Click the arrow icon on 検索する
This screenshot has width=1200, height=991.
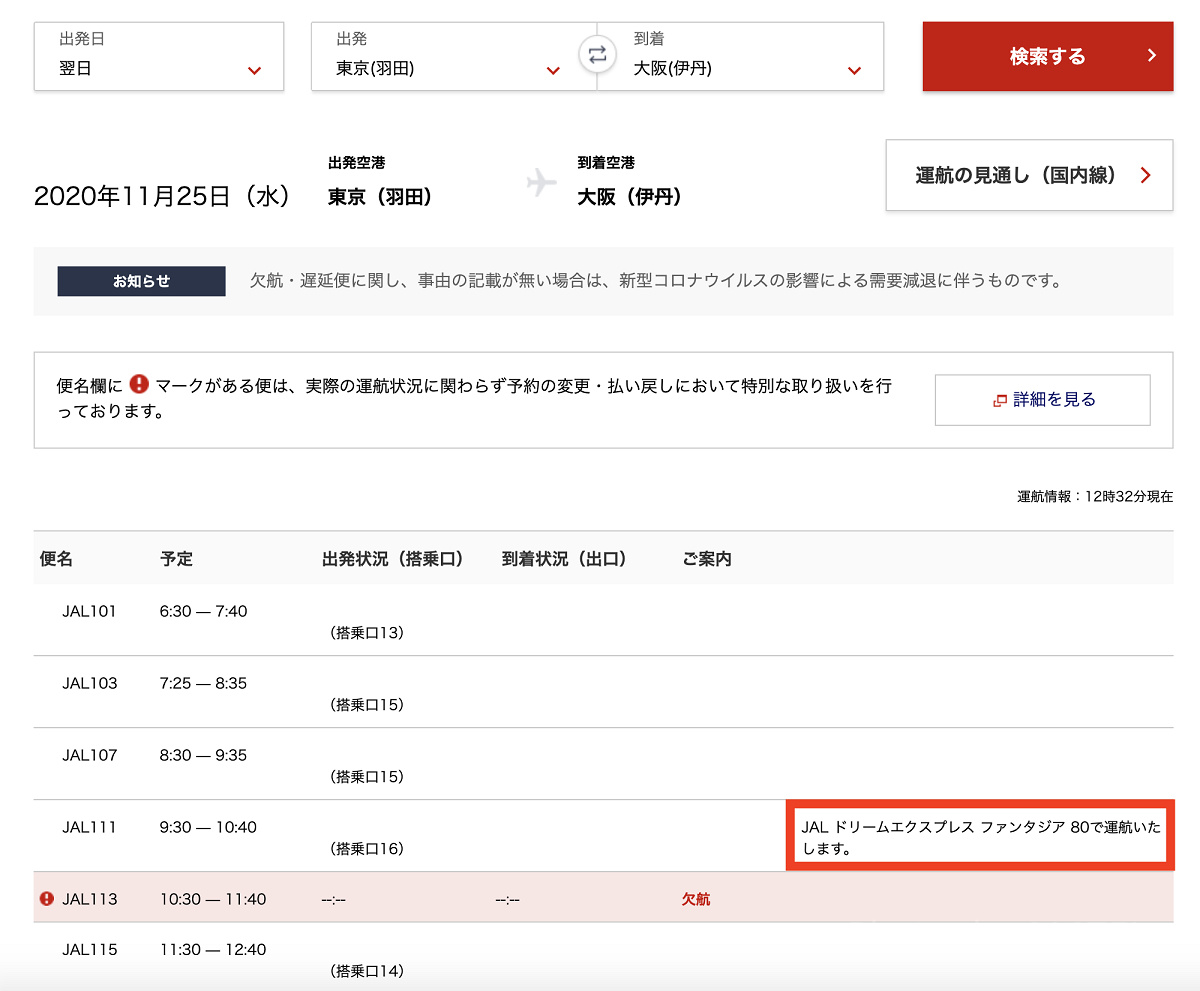coord(1152,56)
